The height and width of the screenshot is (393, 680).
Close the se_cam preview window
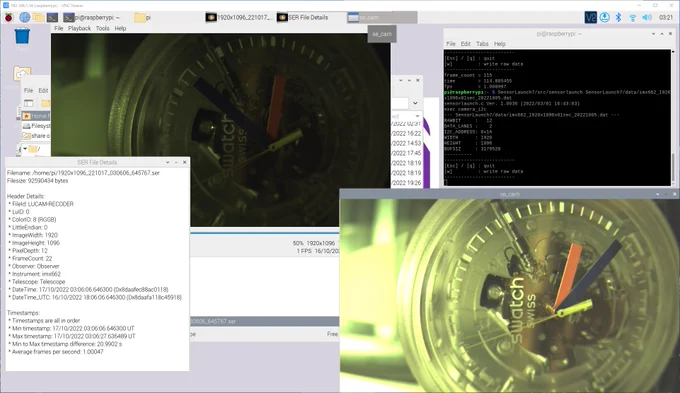(x=674, y=194)
